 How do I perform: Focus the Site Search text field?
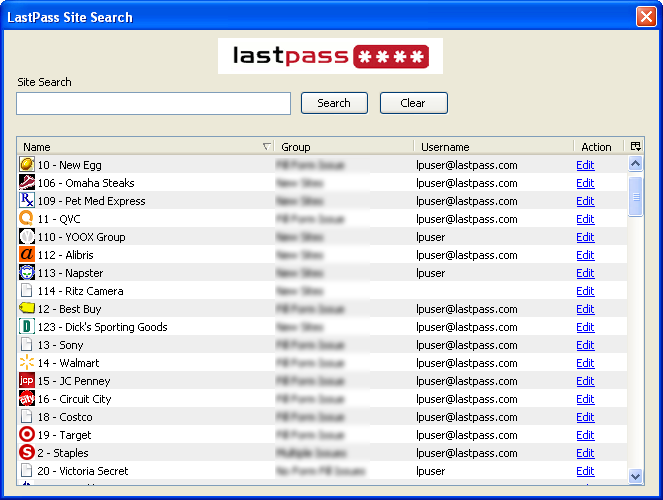[x=153, y=104]
